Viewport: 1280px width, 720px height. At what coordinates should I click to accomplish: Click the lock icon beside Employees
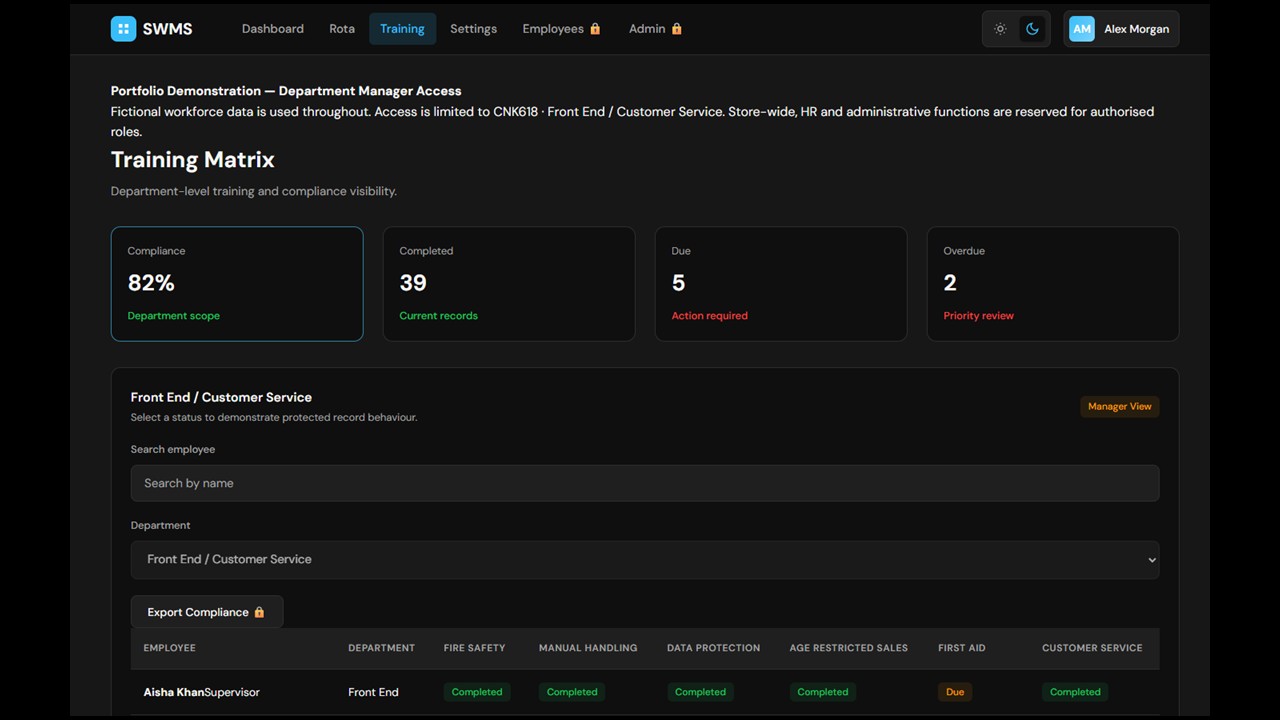(x=595, y=29)
